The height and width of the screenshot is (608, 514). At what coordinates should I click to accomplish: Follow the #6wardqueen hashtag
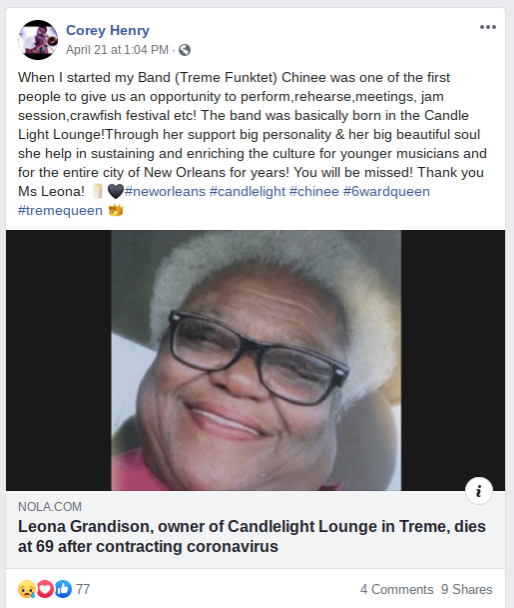pyautogui.click(x=386, y=192)
